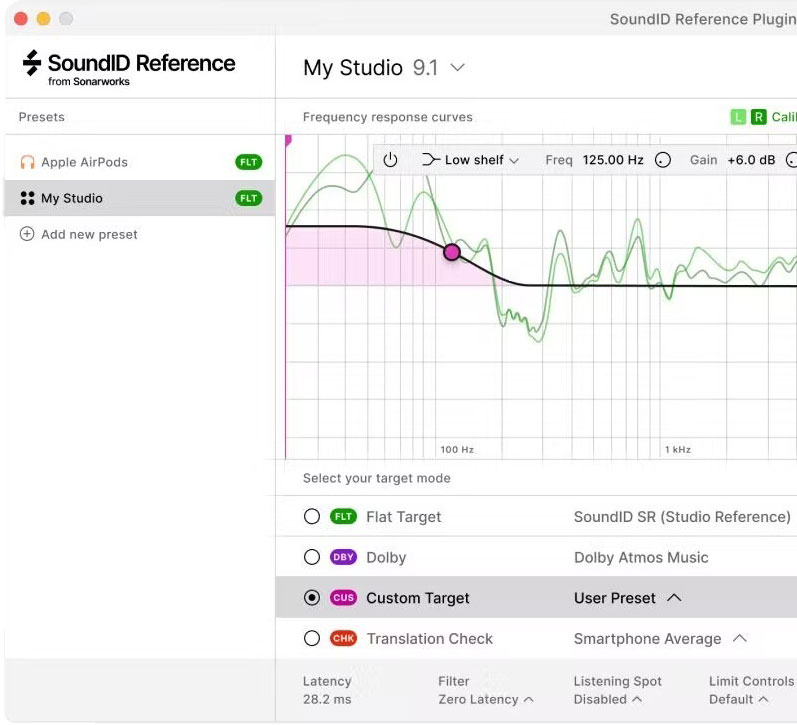This screenshot has height=725, width=797.
Task: Click the Presets heading
Action: coord(42,117)
